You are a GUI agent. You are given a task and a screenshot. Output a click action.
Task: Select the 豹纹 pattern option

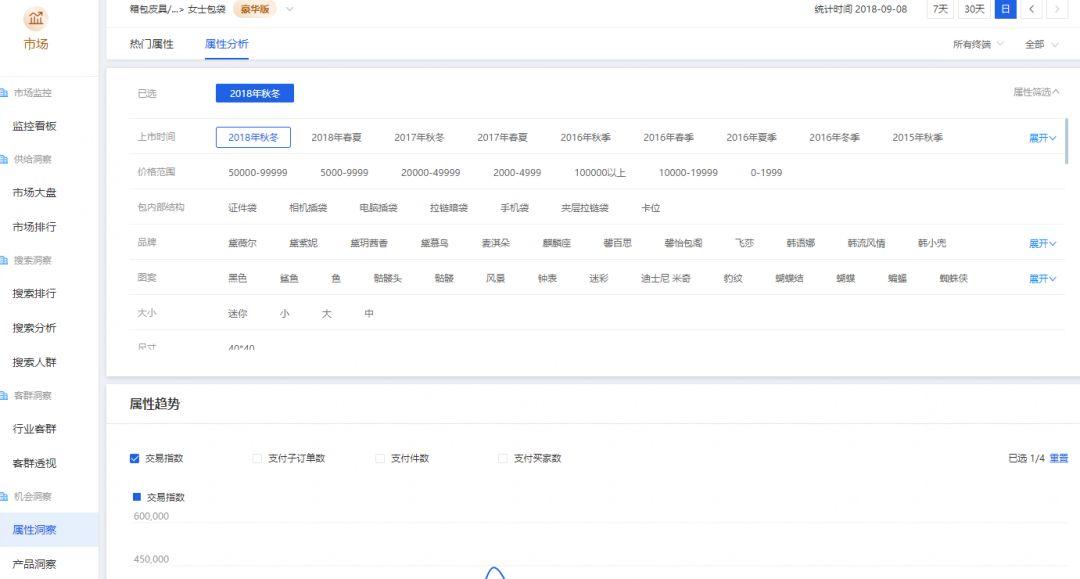[x=733, y=277]
